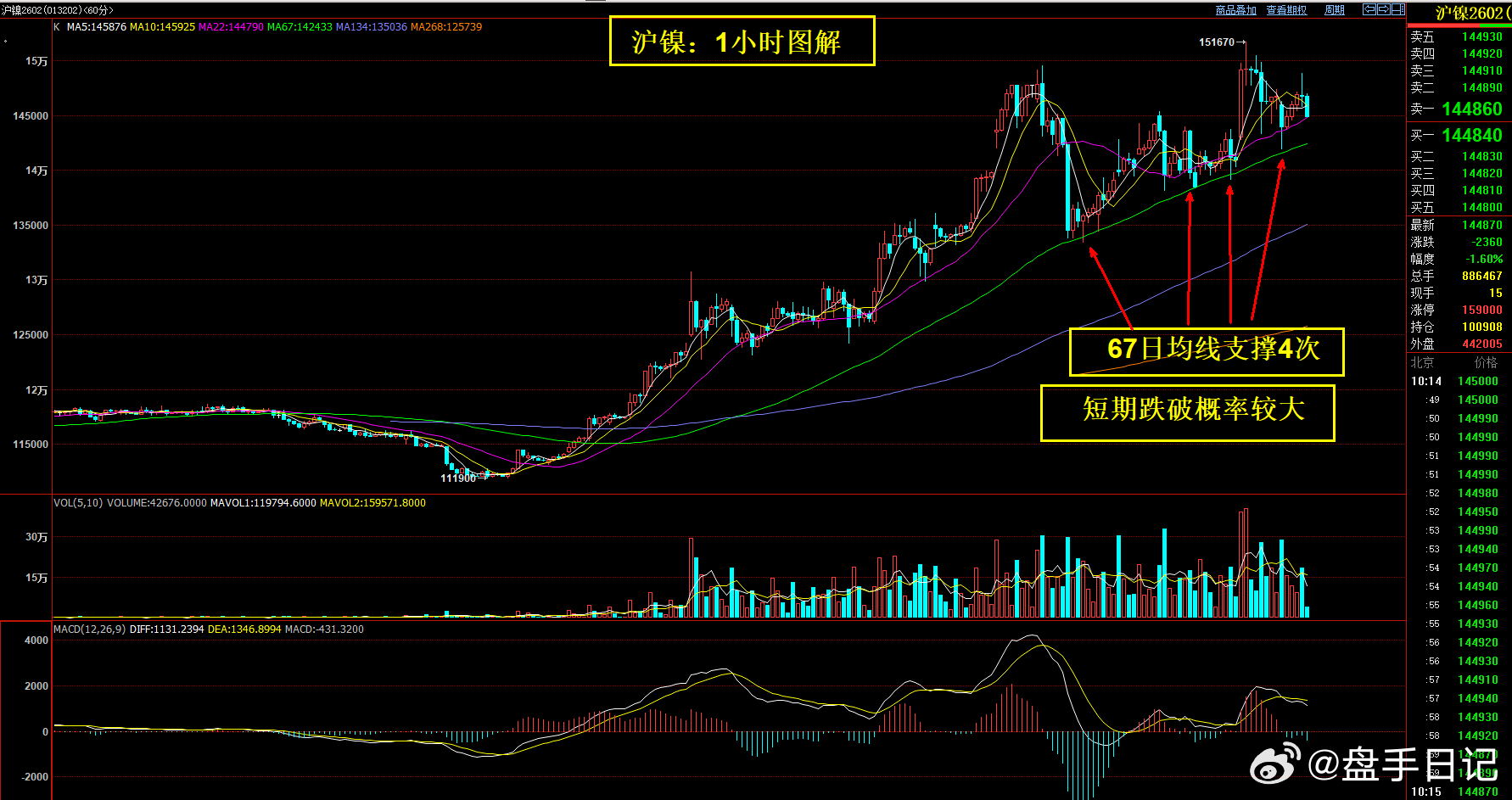1512x800 pixels.
Task: Click the 持仓 value 100908
Action: pos(1482,327)
